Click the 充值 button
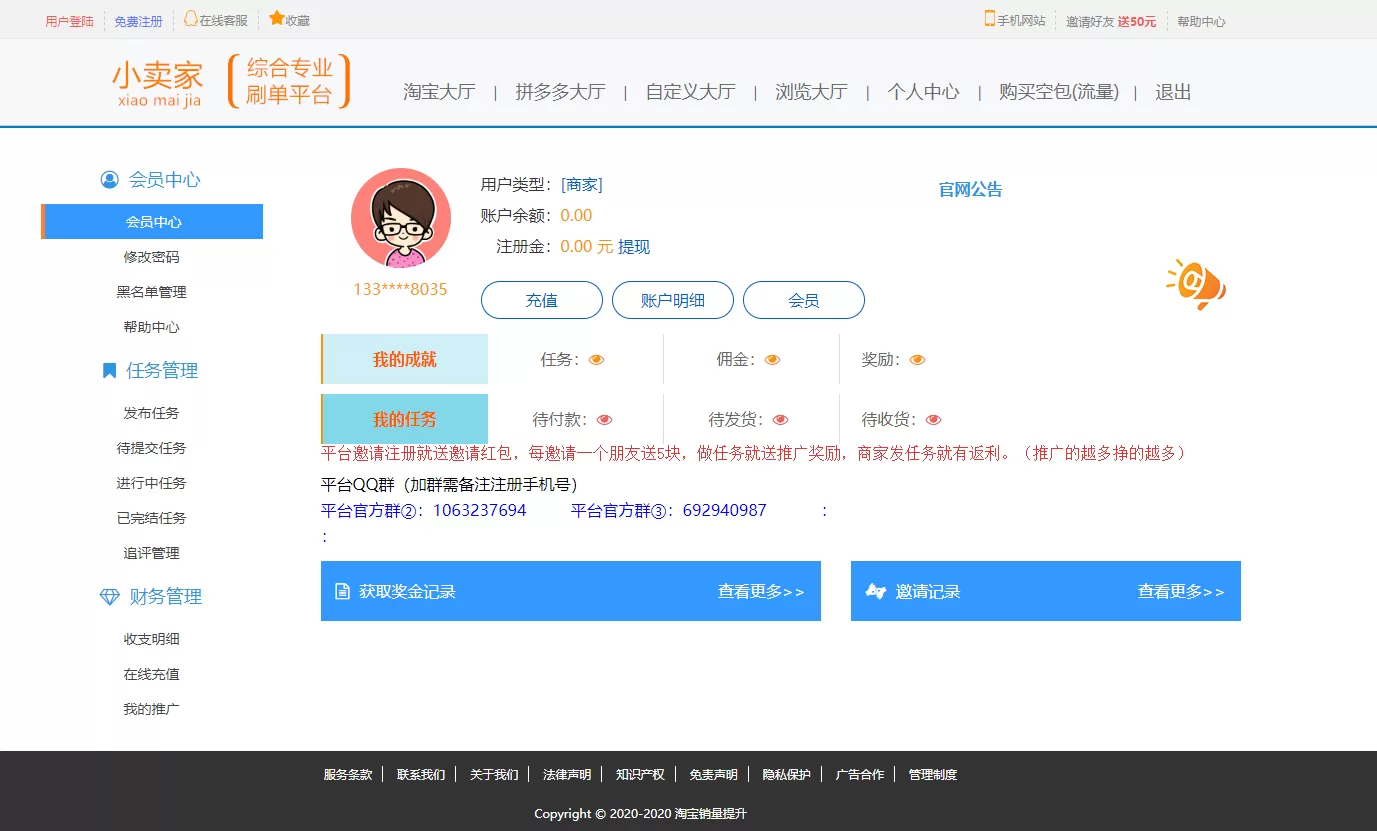The height and width of the screenshot is (831, 1377). [541, 299]
